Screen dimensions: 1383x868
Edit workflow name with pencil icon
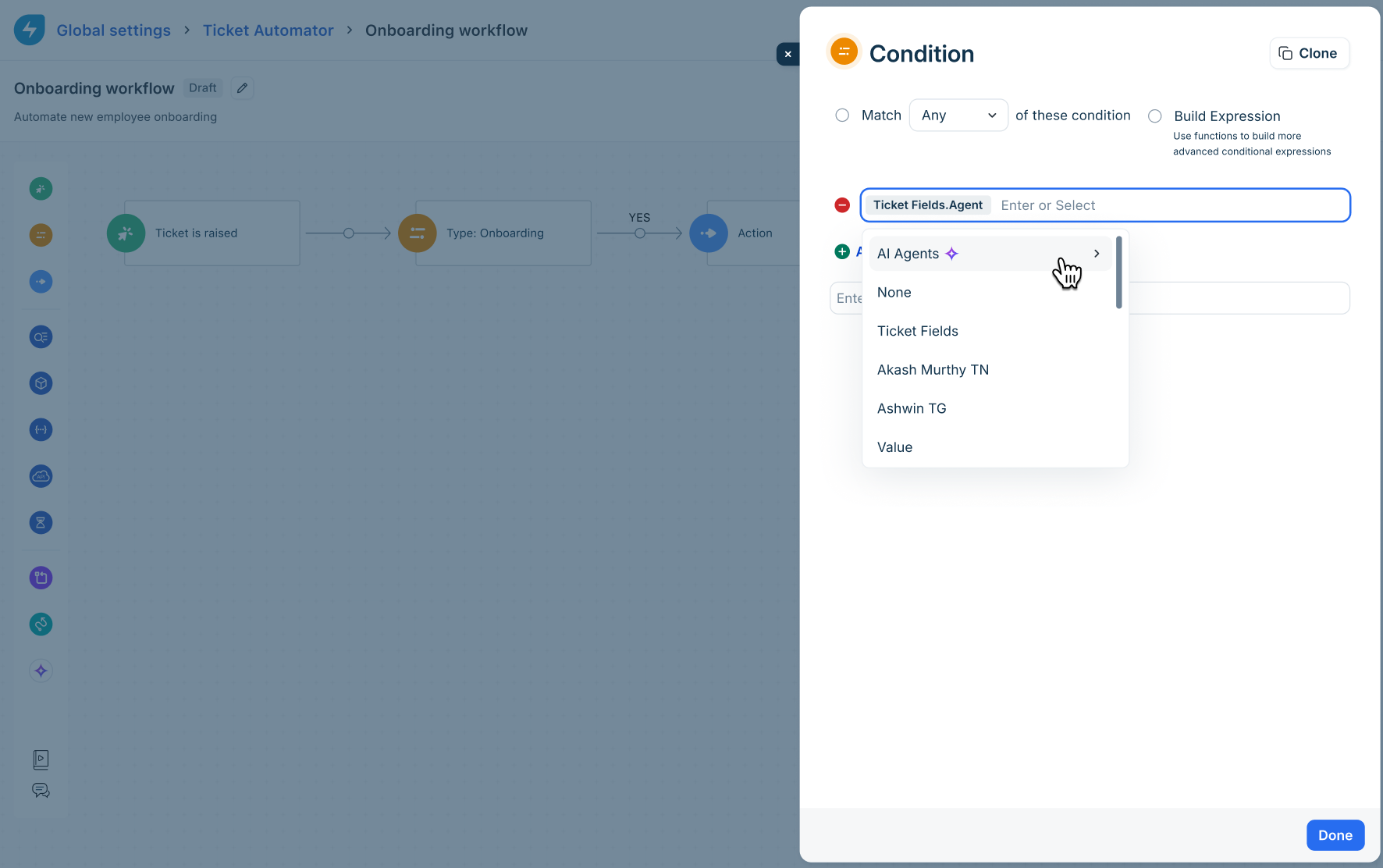[x=243, y=88]
